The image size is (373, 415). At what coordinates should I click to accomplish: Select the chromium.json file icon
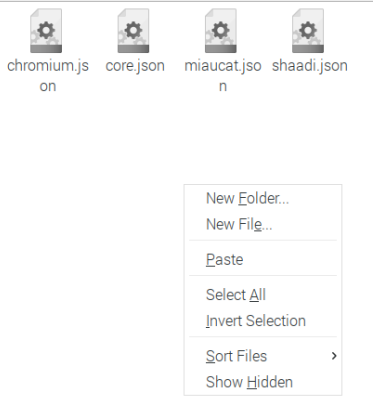46,31
